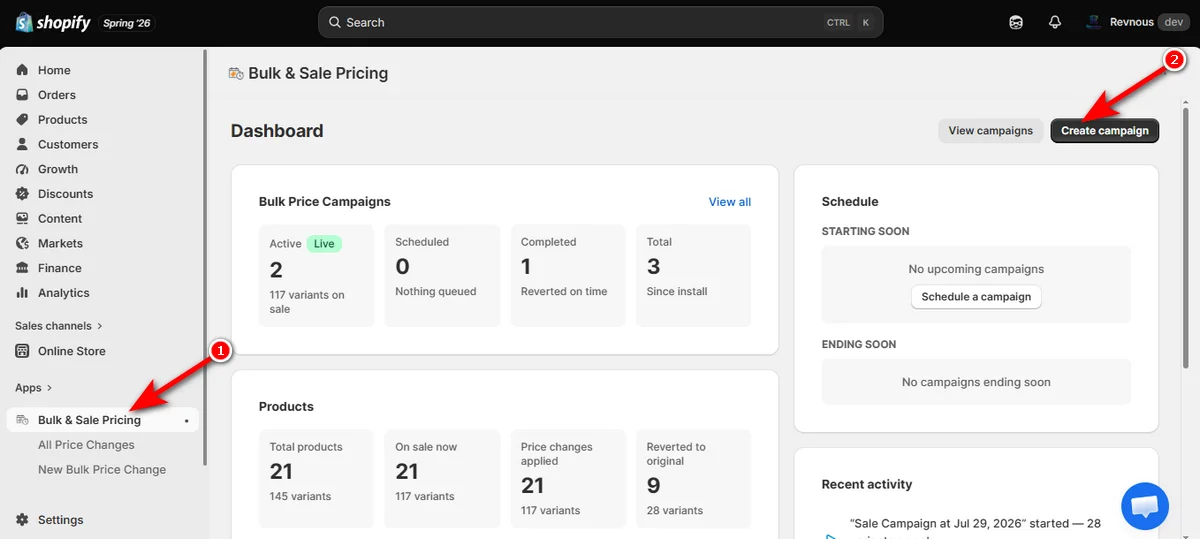The height and width of the screenshot is (539, 1200).
Task: Click 'No upcoming campaigns' text
Action: (x=976, y=269)
